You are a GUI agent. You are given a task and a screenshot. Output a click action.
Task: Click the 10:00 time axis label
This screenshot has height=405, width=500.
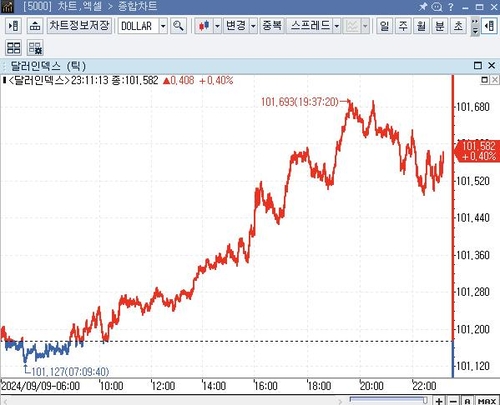pos(112,386)
